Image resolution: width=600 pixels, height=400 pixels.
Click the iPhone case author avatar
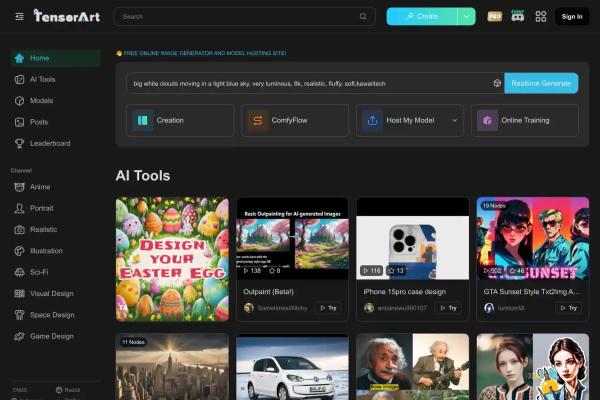coord(369,308)
